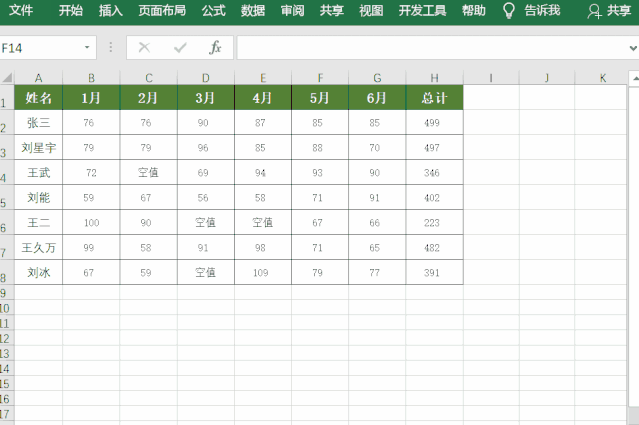Screen dimensions: 639x425
Task: Select total cell 346
Action: point(434,172)
